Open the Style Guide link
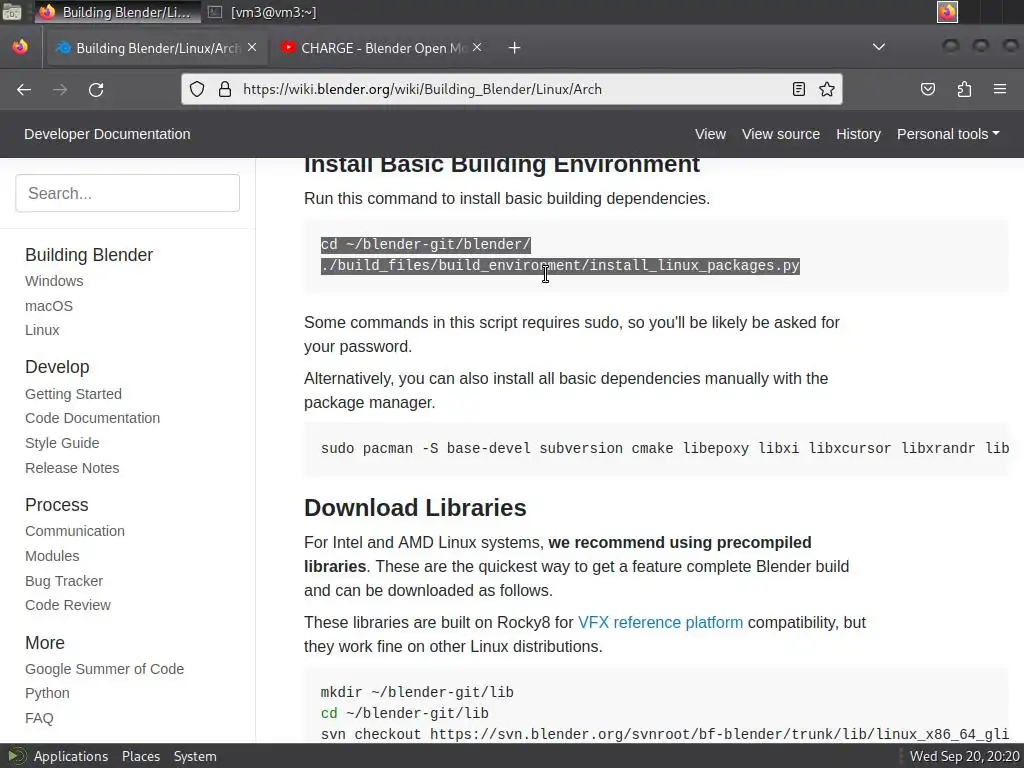The image size is (1024, 768). click(x=62, y=443)
